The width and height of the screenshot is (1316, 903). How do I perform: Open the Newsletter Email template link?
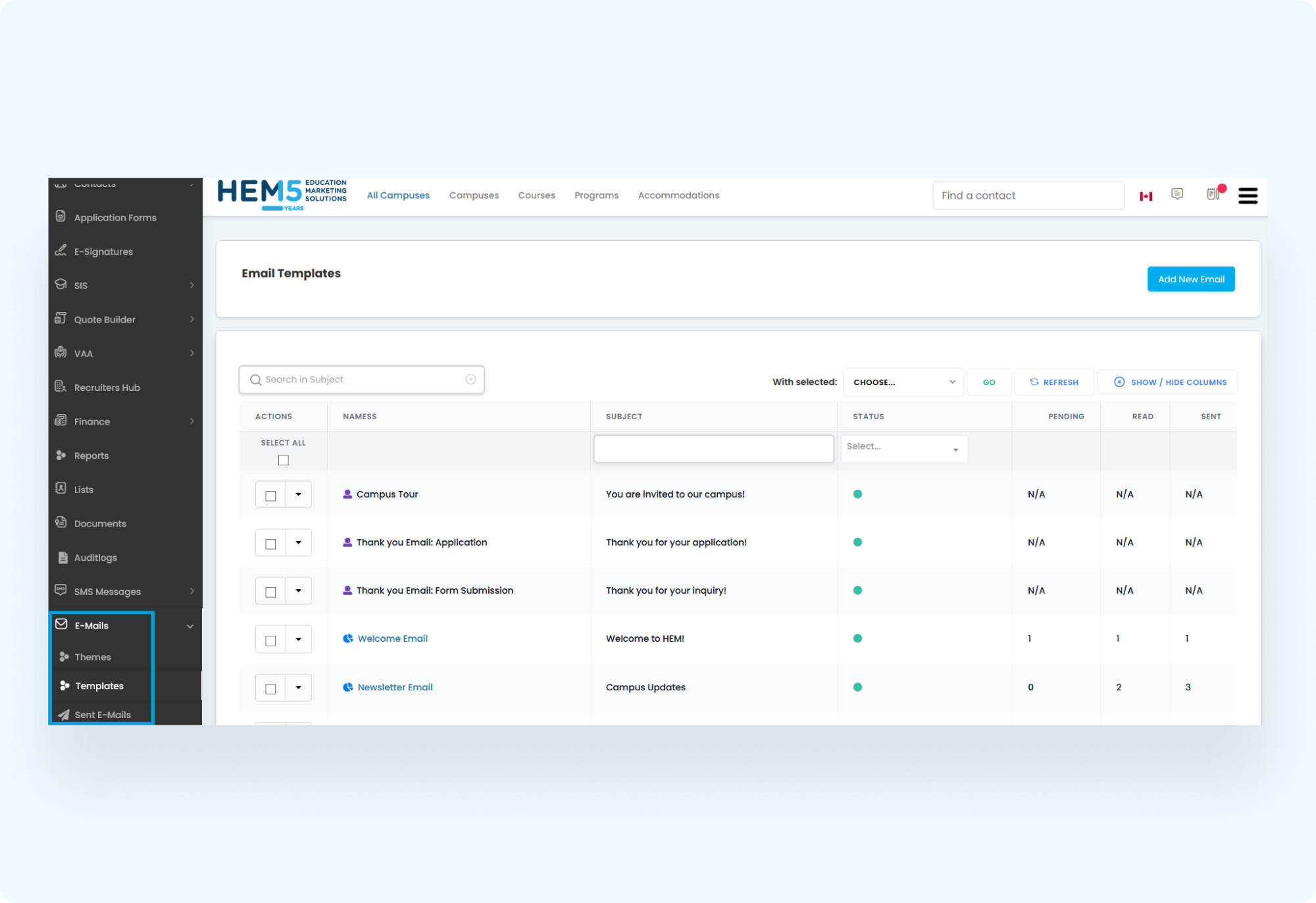395,687
